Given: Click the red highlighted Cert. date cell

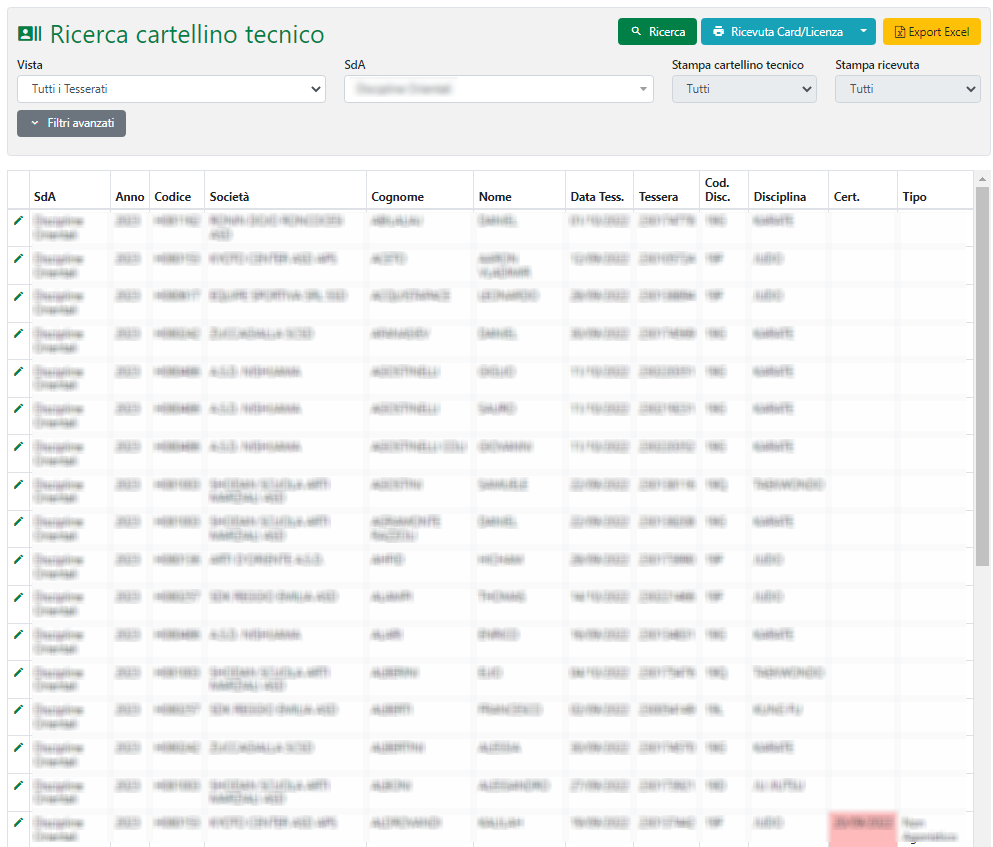Looking at the screenshot, I should pyautogui.click(x=862, y=827).
